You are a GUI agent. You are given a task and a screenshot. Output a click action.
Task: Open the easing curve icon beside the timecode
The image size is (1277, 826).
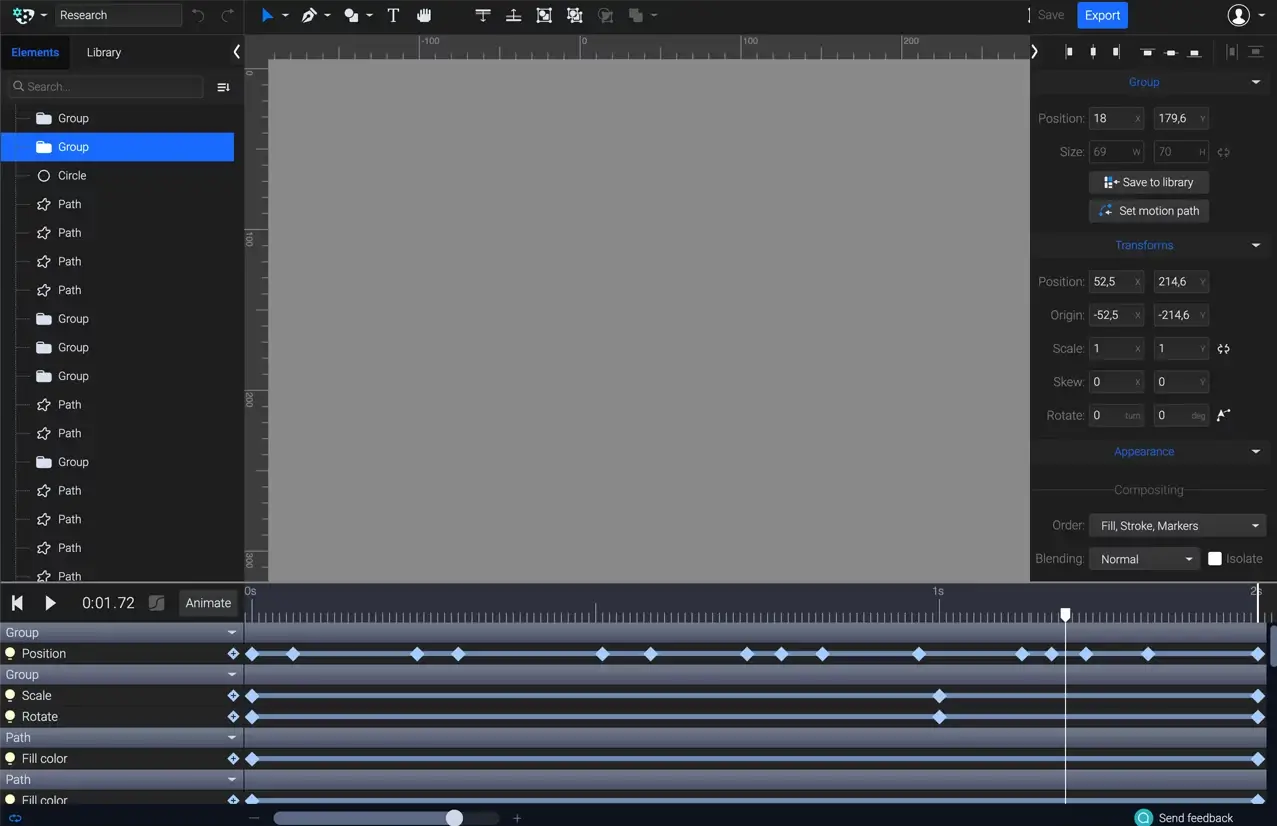pyautogui.click(x=156, y=603)
